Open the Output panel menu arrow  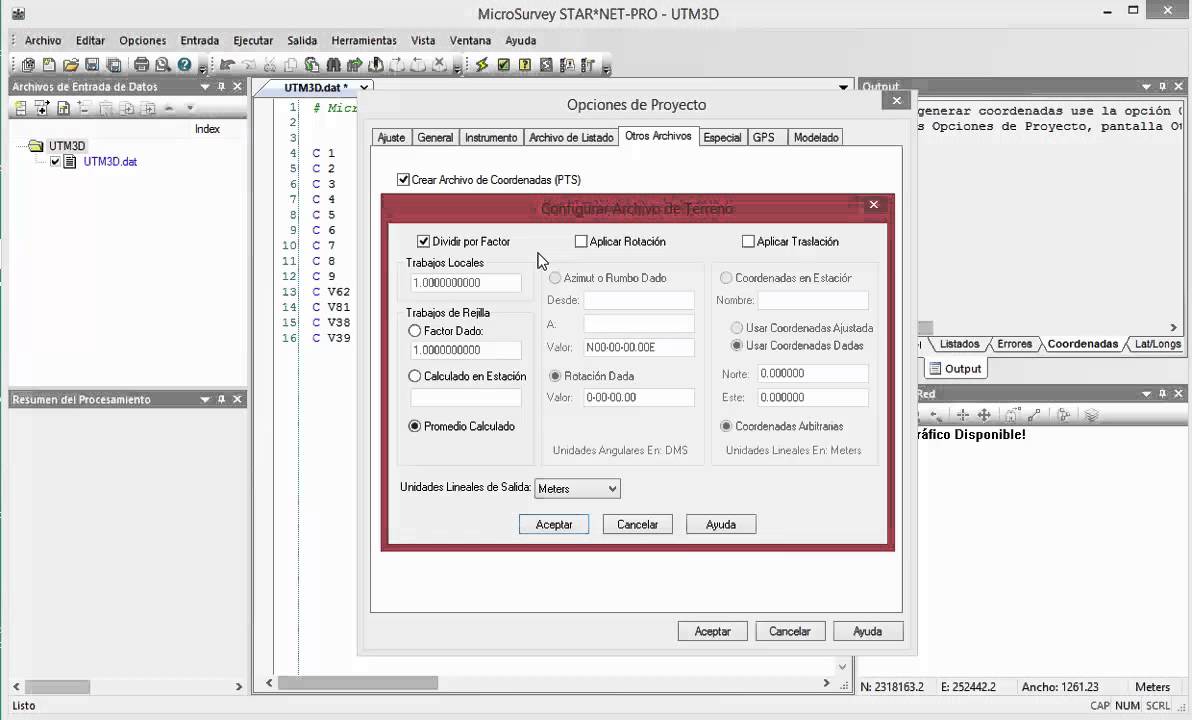pyautogui.click(x=1146, y=87)
